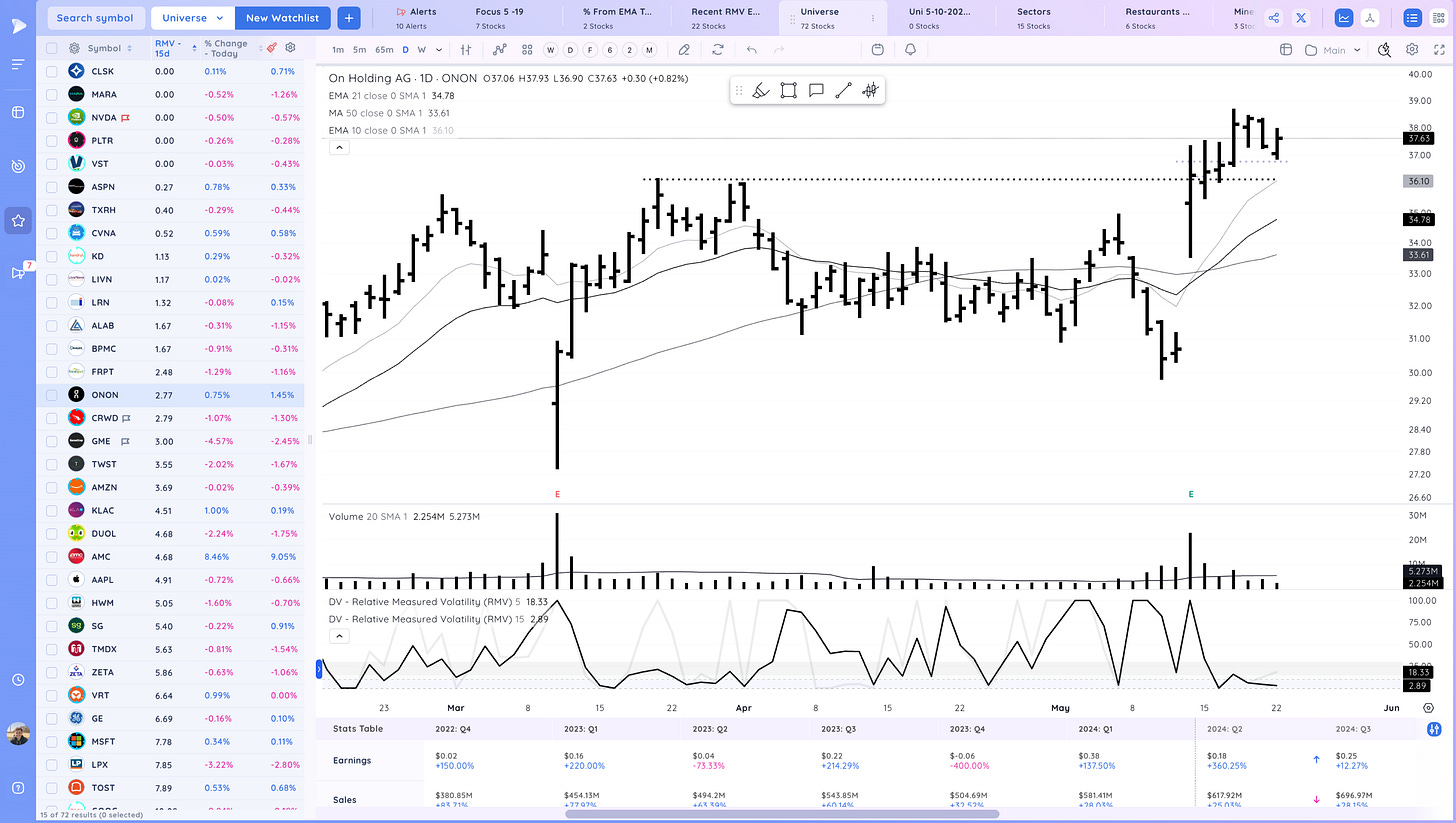The width and height of the screenshot is (1456, 823).
Task: Tick the checkbox for ONON
Action: click(x=51, y=395)
